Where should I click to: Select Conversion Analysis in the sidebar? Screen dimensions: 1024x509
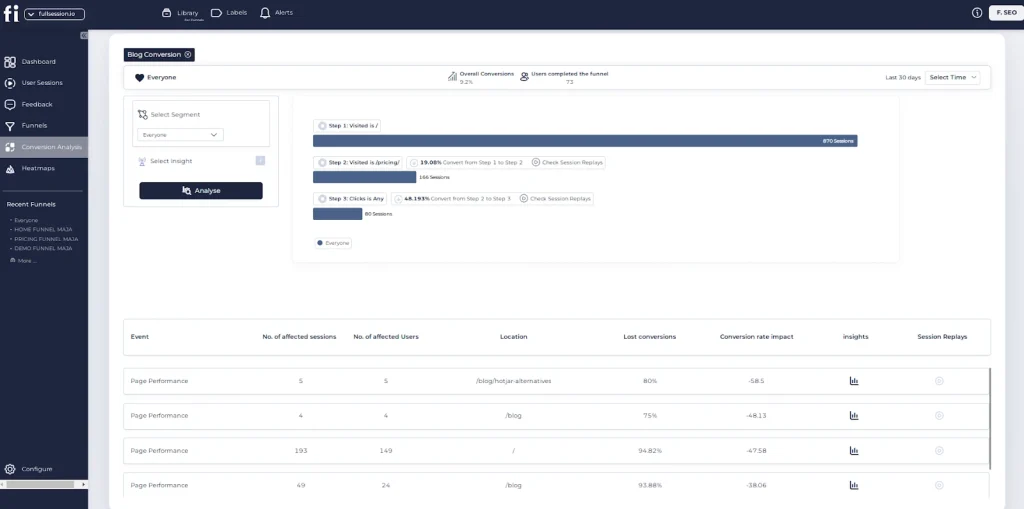click(44, 147)
